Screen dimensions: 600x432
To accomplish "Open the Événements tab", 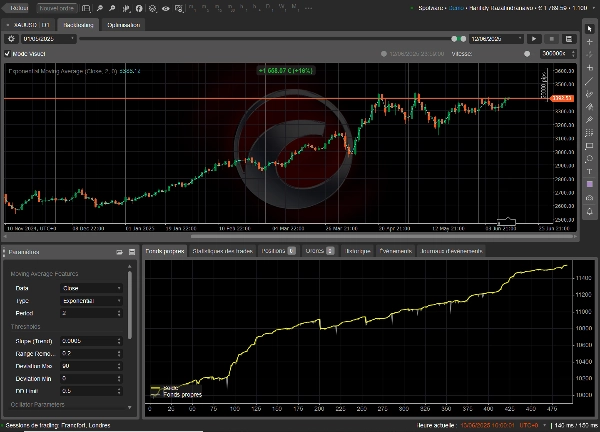I will pyautogui.click(x=396, y=251).
